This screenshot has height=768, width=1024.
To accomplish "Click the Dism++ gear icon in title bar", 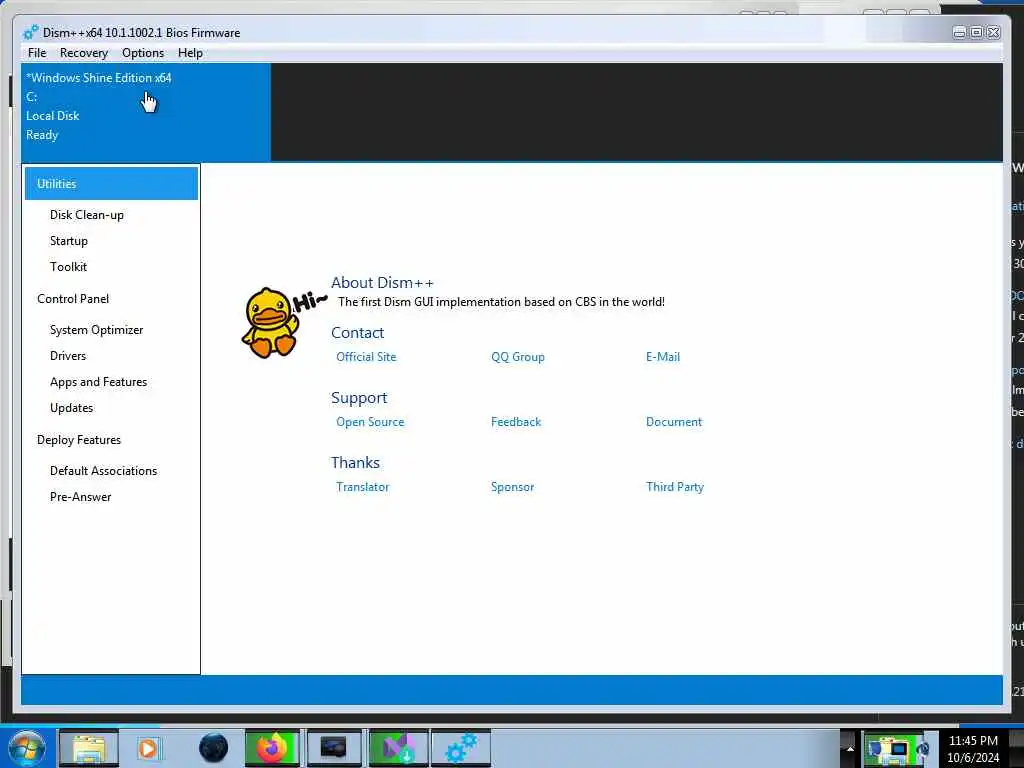I will [x=31, y=33].
